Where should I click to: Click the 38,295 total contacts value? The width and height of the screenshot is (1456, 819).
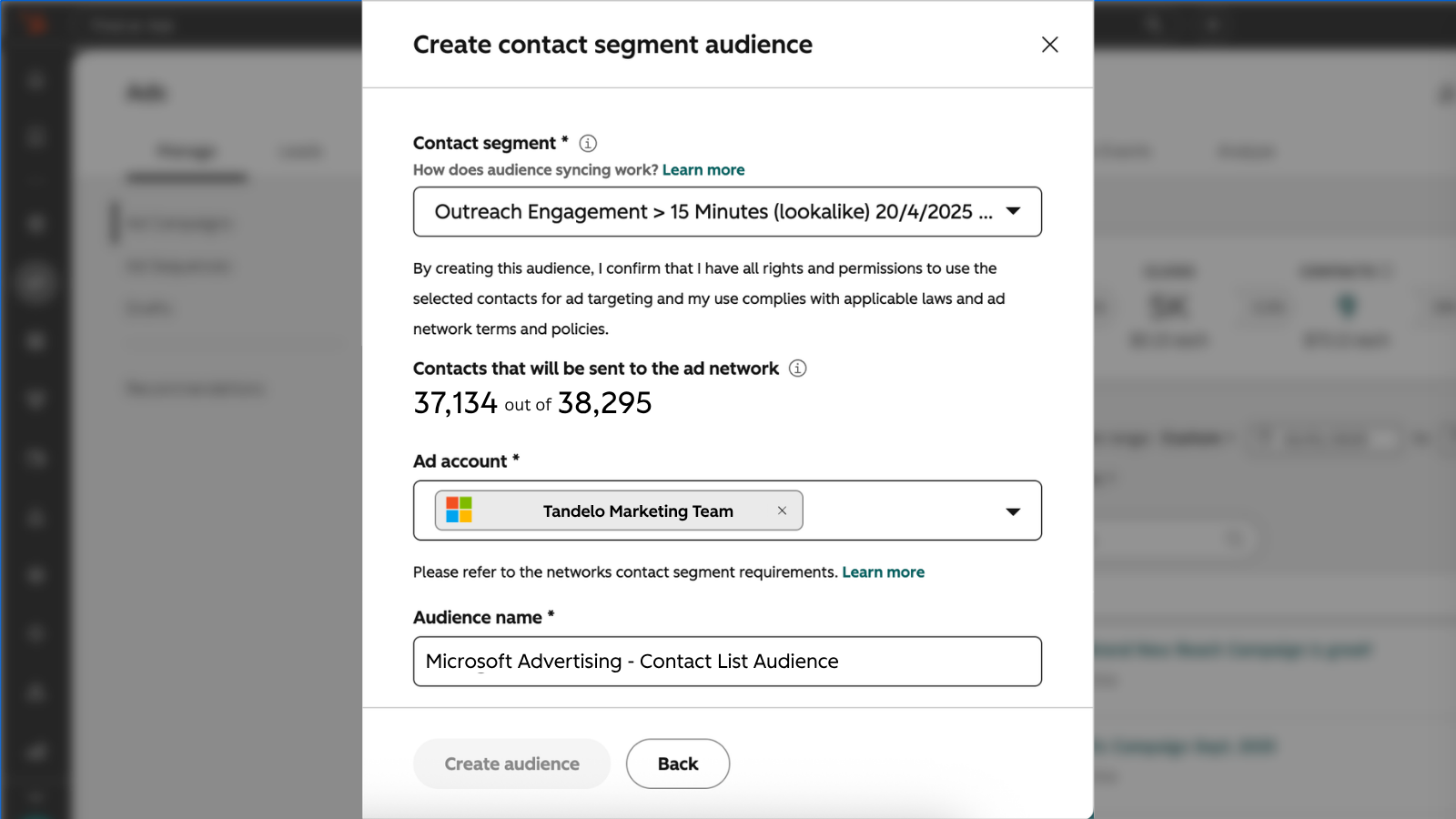coord(604,403)
